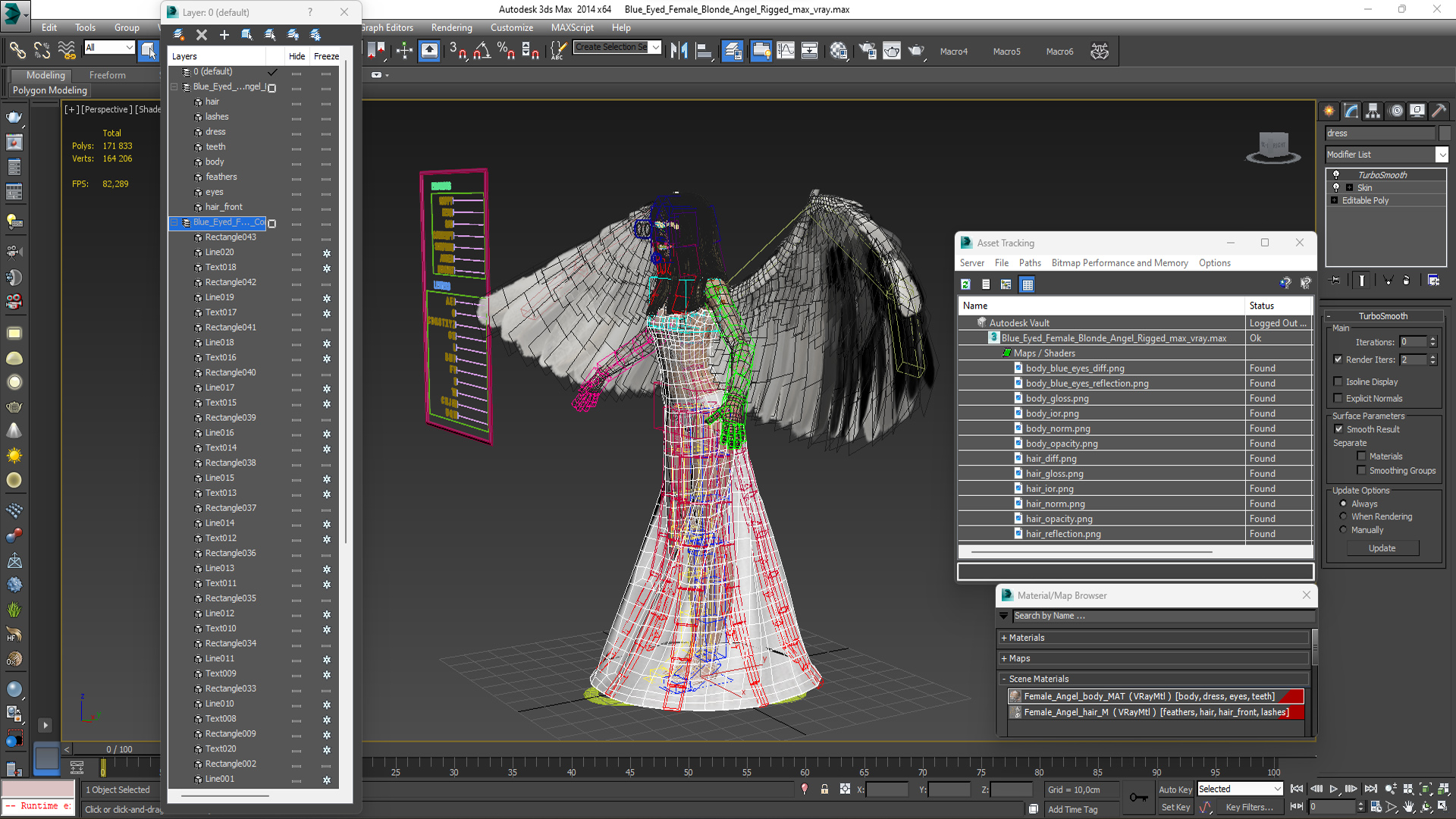Toggle the Selection Lock padlock icon
Viewport: 1456px width, 819px height.
click(x=824, y=789)
